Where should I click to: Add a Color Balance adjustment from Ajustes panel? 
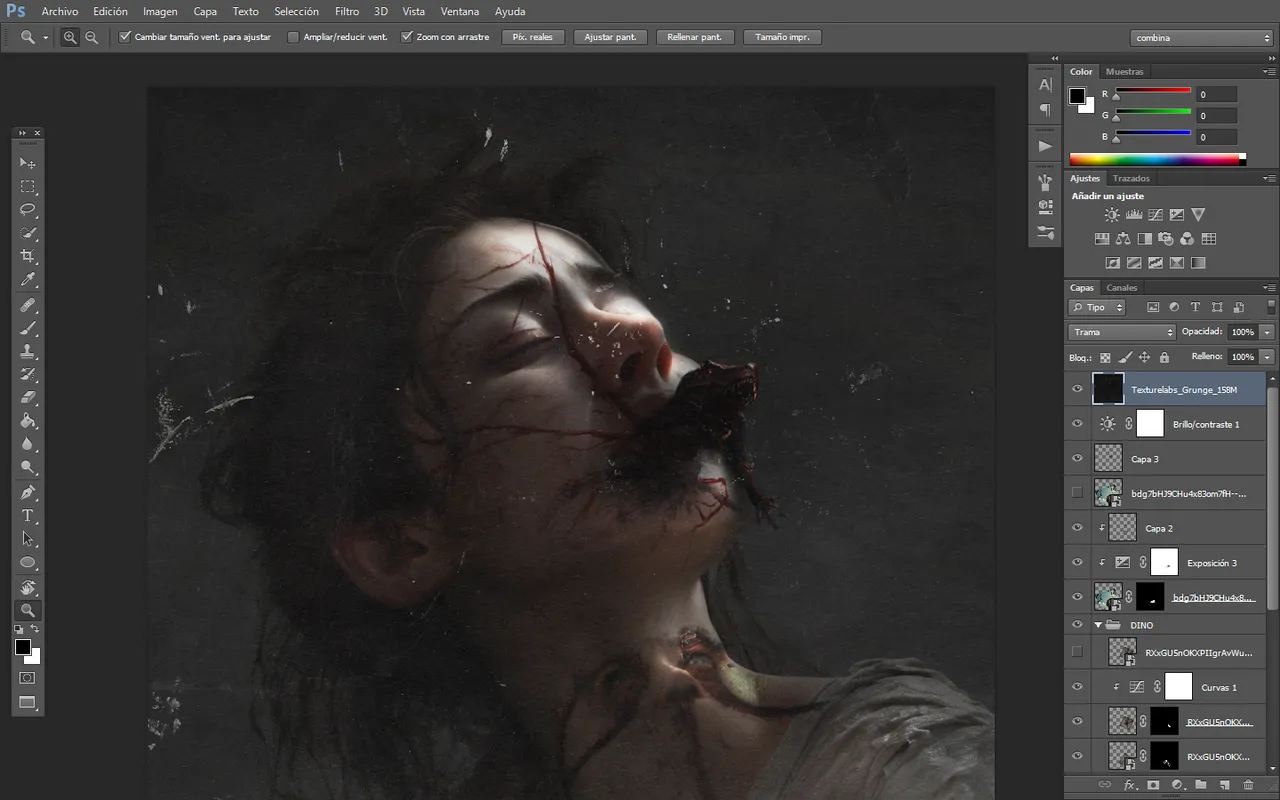(1123, 239)
